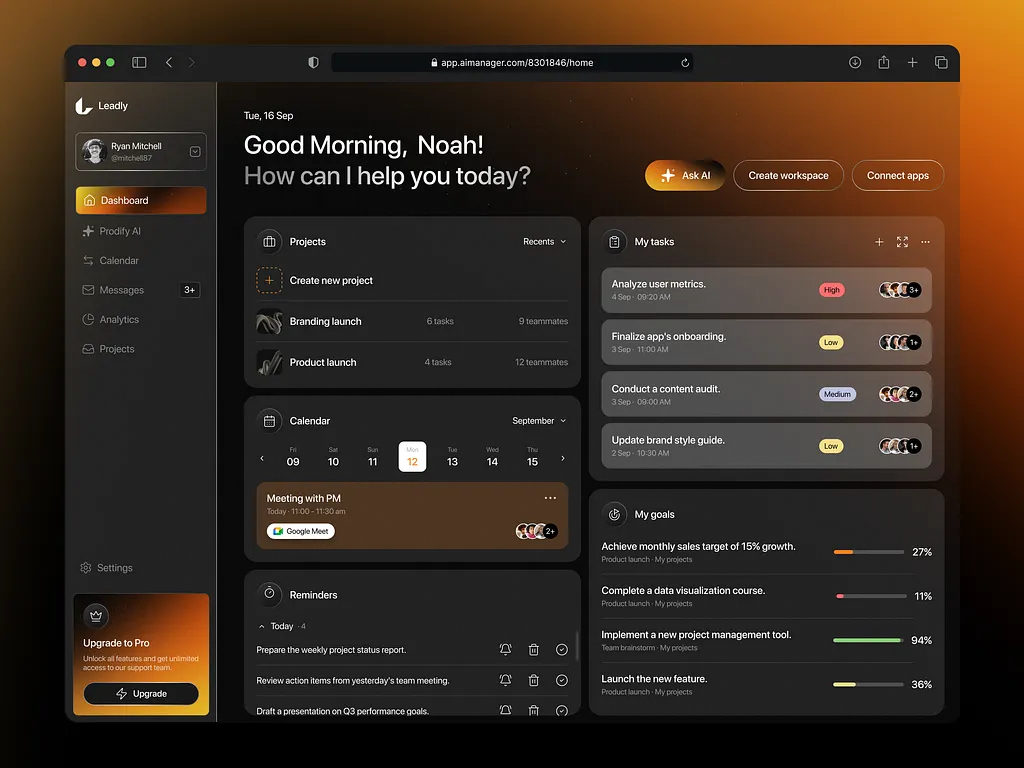Screen dimensions: 1024x768
Task: Click the Safari sidebar toggle icon
Action: 139,62
